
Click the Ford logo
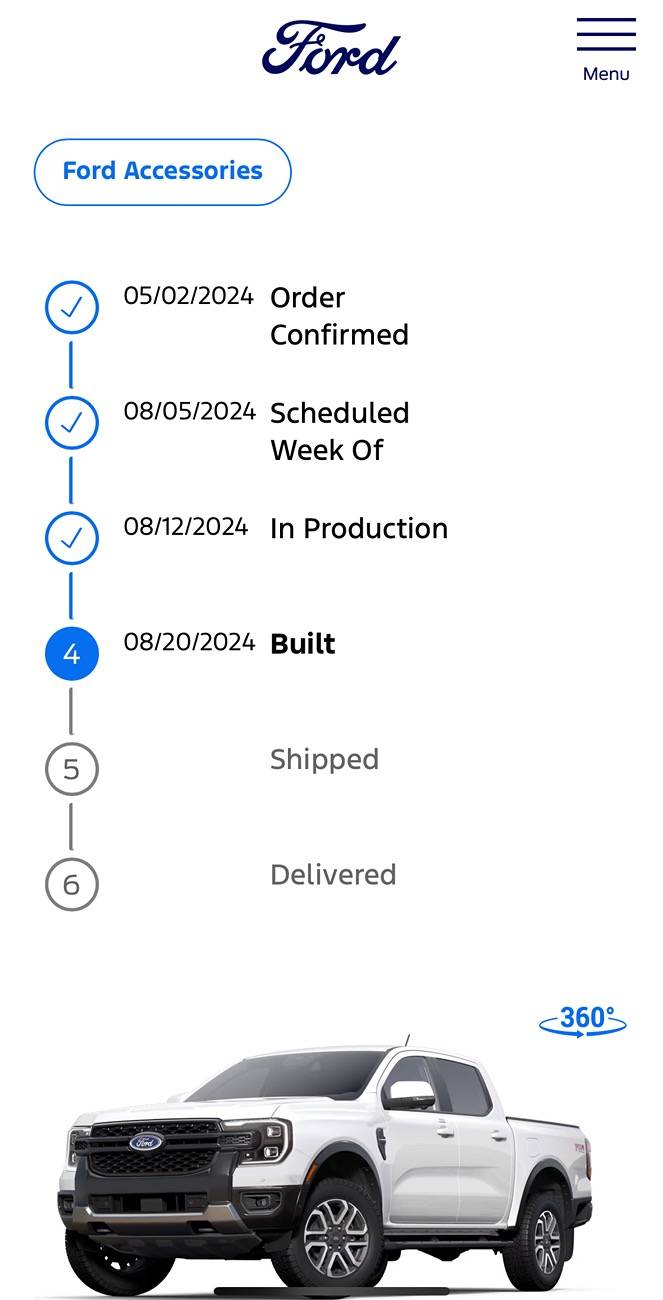tap(331, 48)
